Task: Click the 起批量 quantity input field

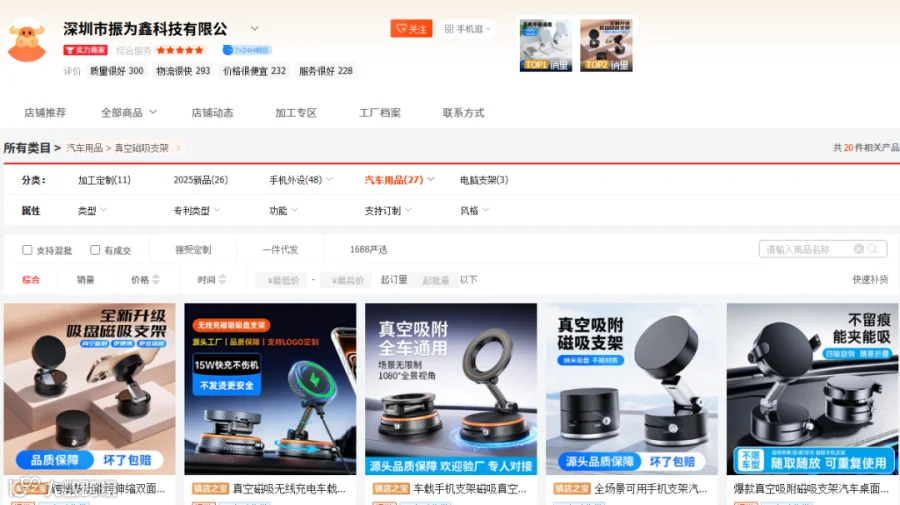Action: 436,280
